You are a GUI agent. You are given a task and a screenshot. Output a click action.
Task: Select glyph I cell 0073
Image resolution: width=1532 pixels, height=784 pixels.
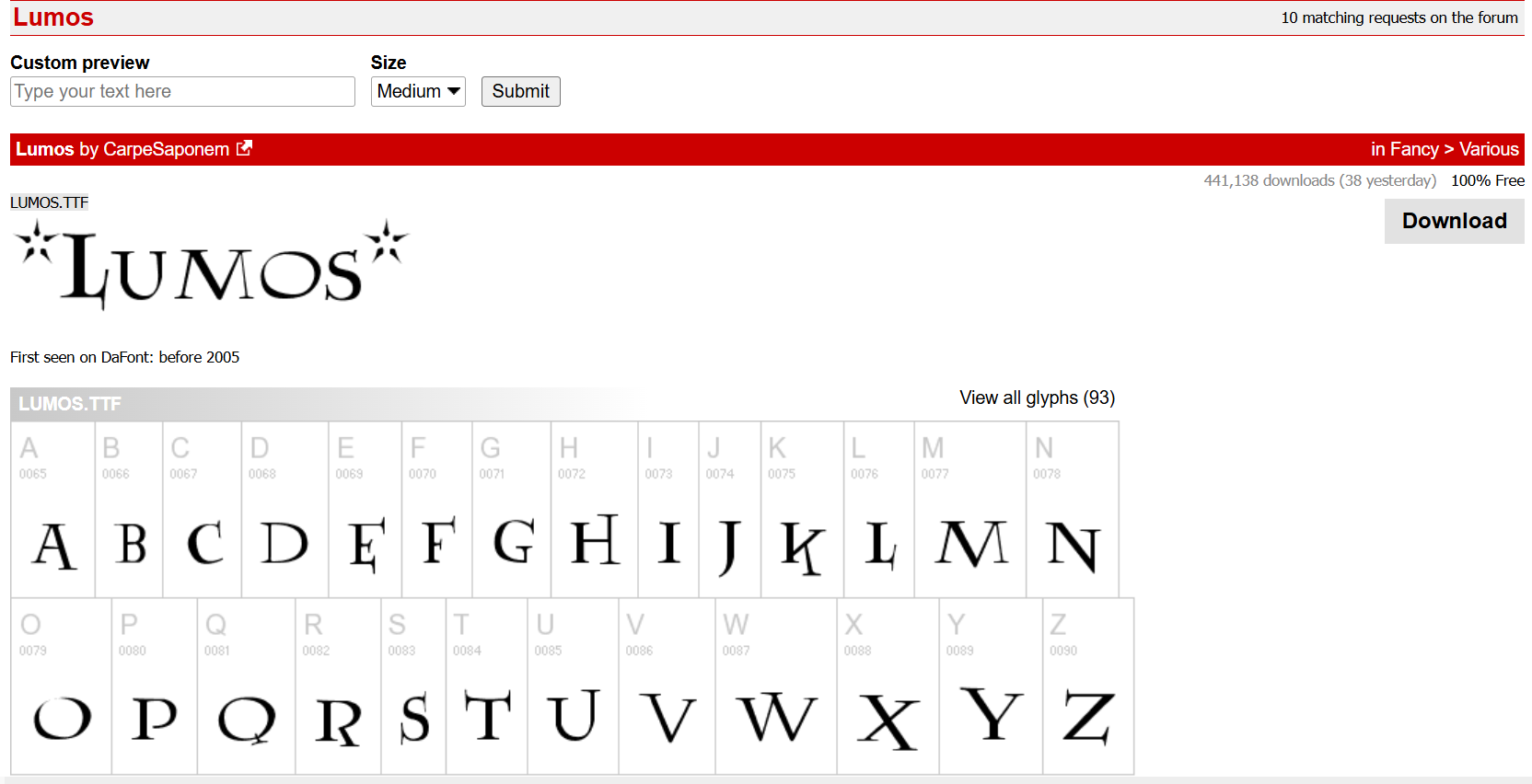pos(668,510)
